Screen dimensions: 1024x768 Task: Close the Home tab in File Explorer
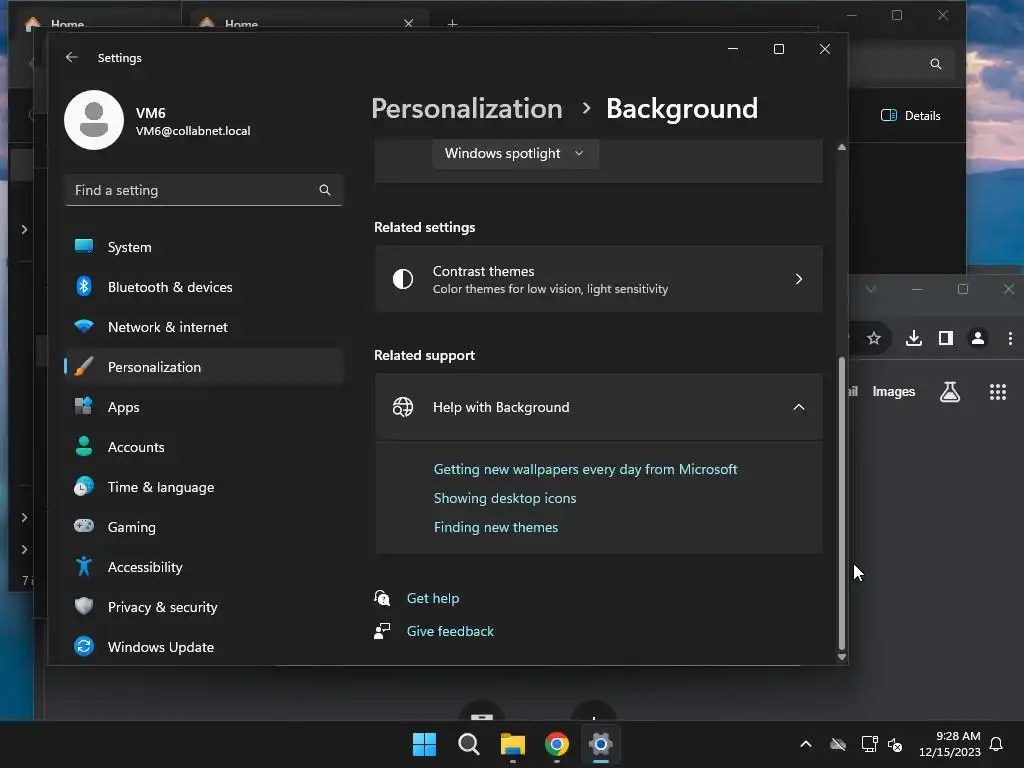[x=409, y=23]
